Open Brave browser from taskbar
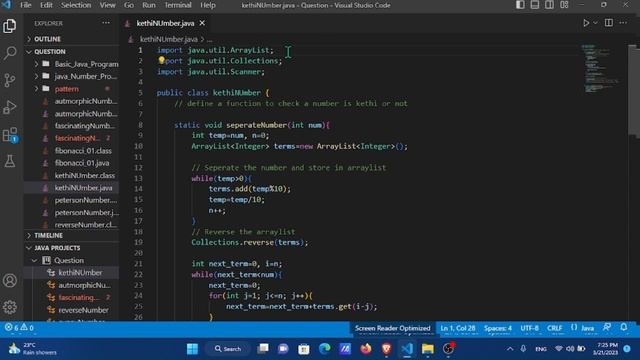 click(386, 349)
